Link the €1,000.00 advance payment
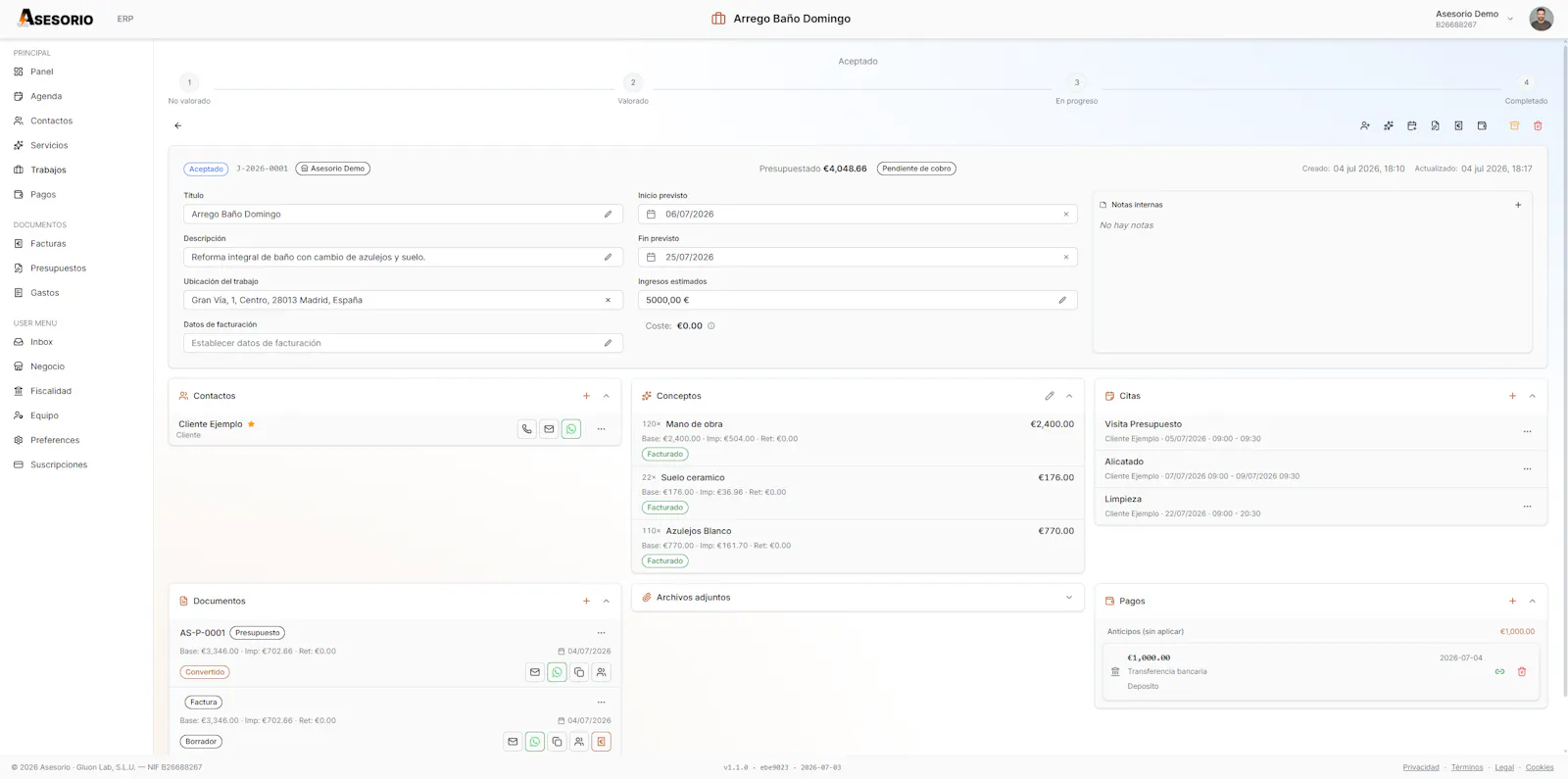Screen dimensions: 1568x779 coord(1499,671)
